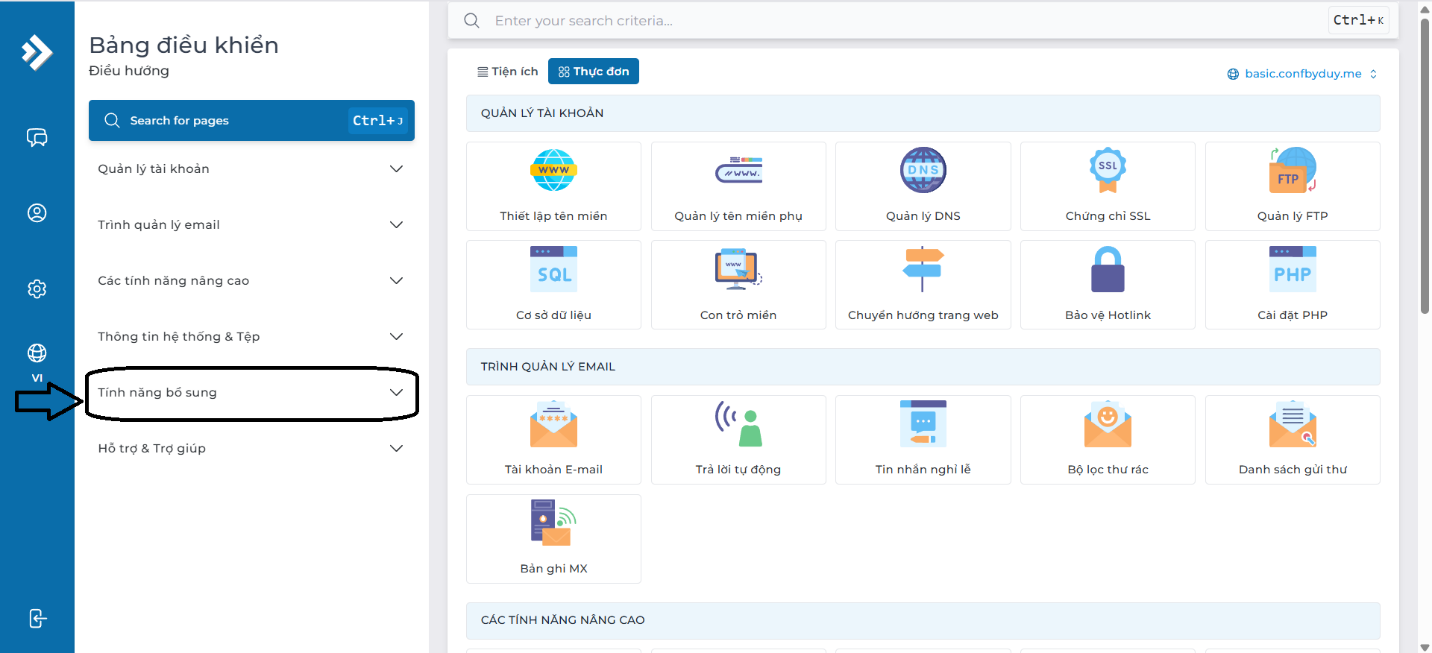1432x653 pixels.
Task: Select the Bảo vệ Hotlink padlock icon
Action: (1107, 270)
